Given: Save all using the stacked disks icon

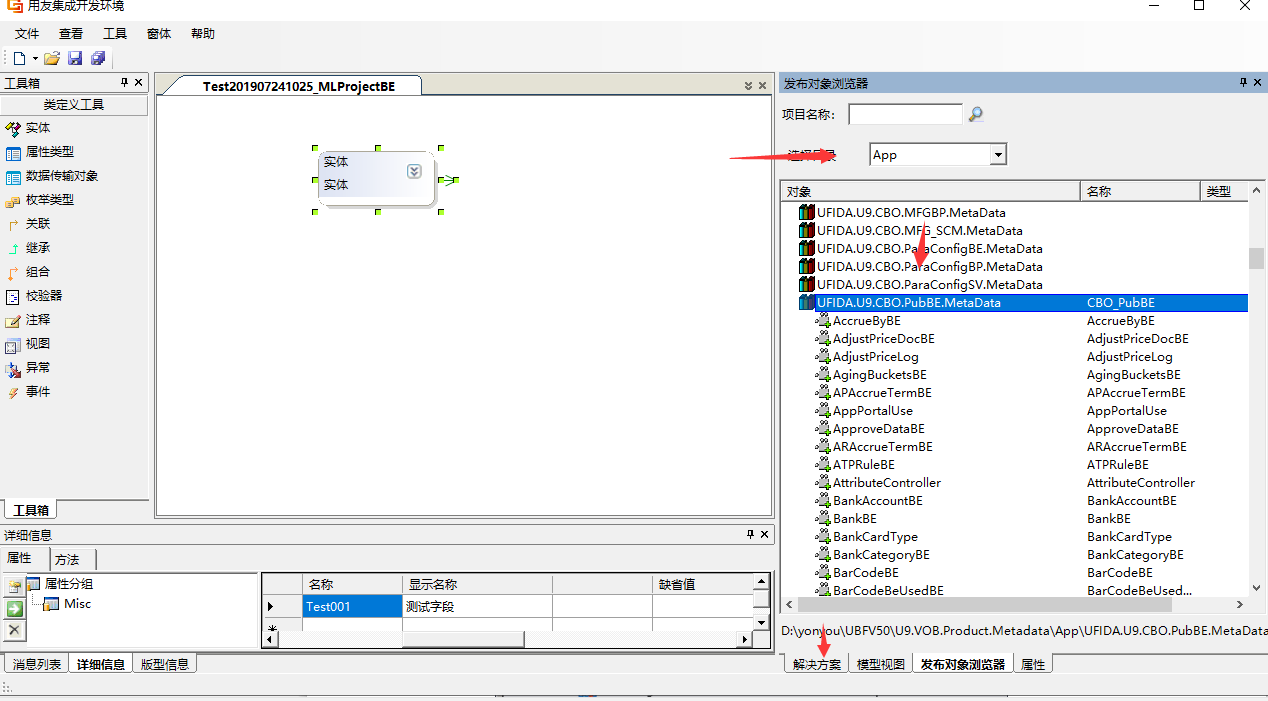Looking at the screenshot, I should pyautogui.click(x=98, y=59).
